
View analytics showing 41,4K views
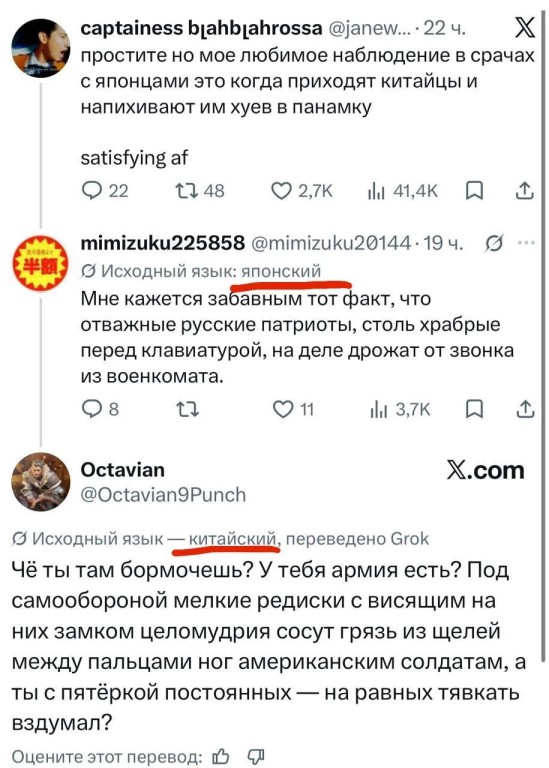click(403, 190)
